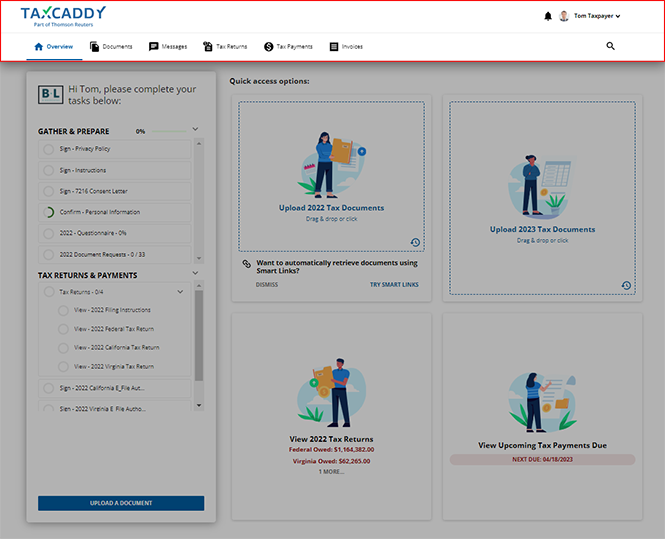Click the task list vertical scrollbar
Screen dimensions: 665x539
coord(198,330)
